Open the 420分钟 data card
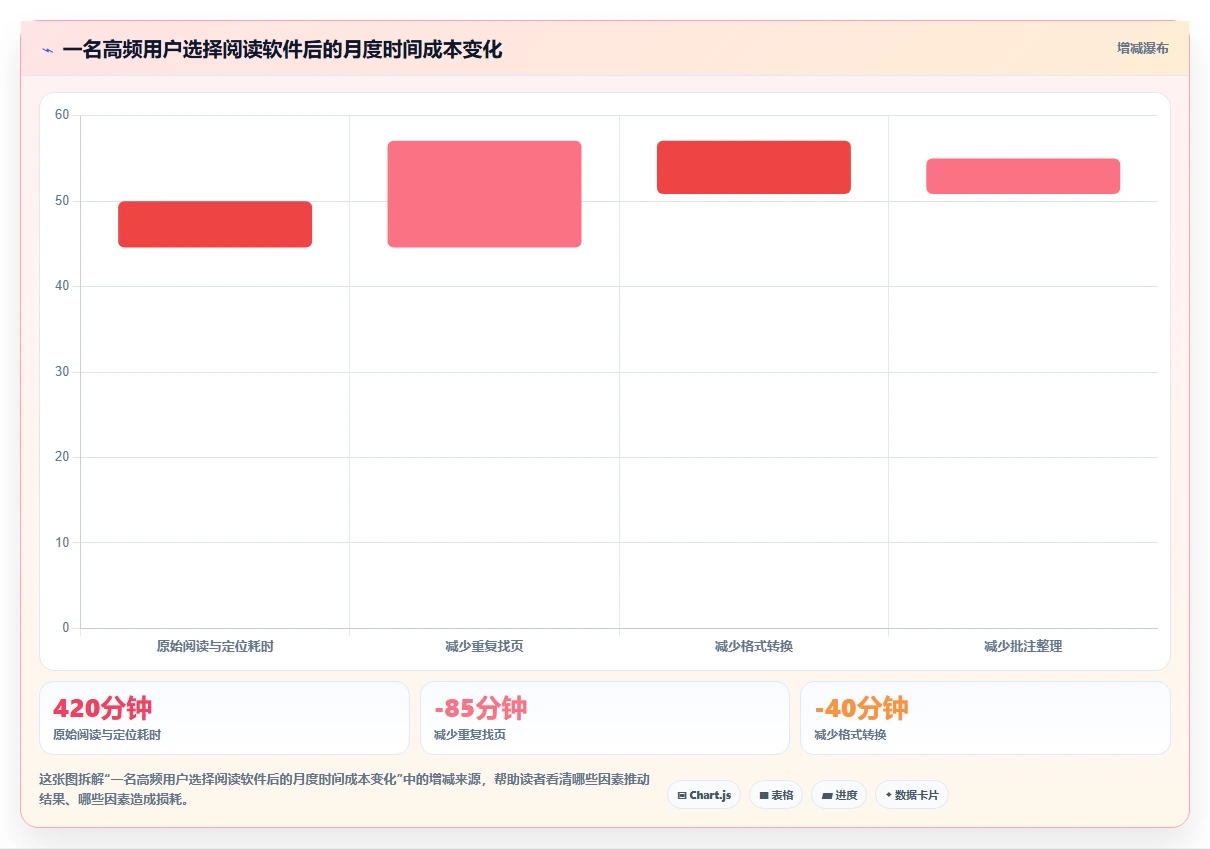Image resolution: width=1210 pixels, height=849 pixels. click(224, 718)
